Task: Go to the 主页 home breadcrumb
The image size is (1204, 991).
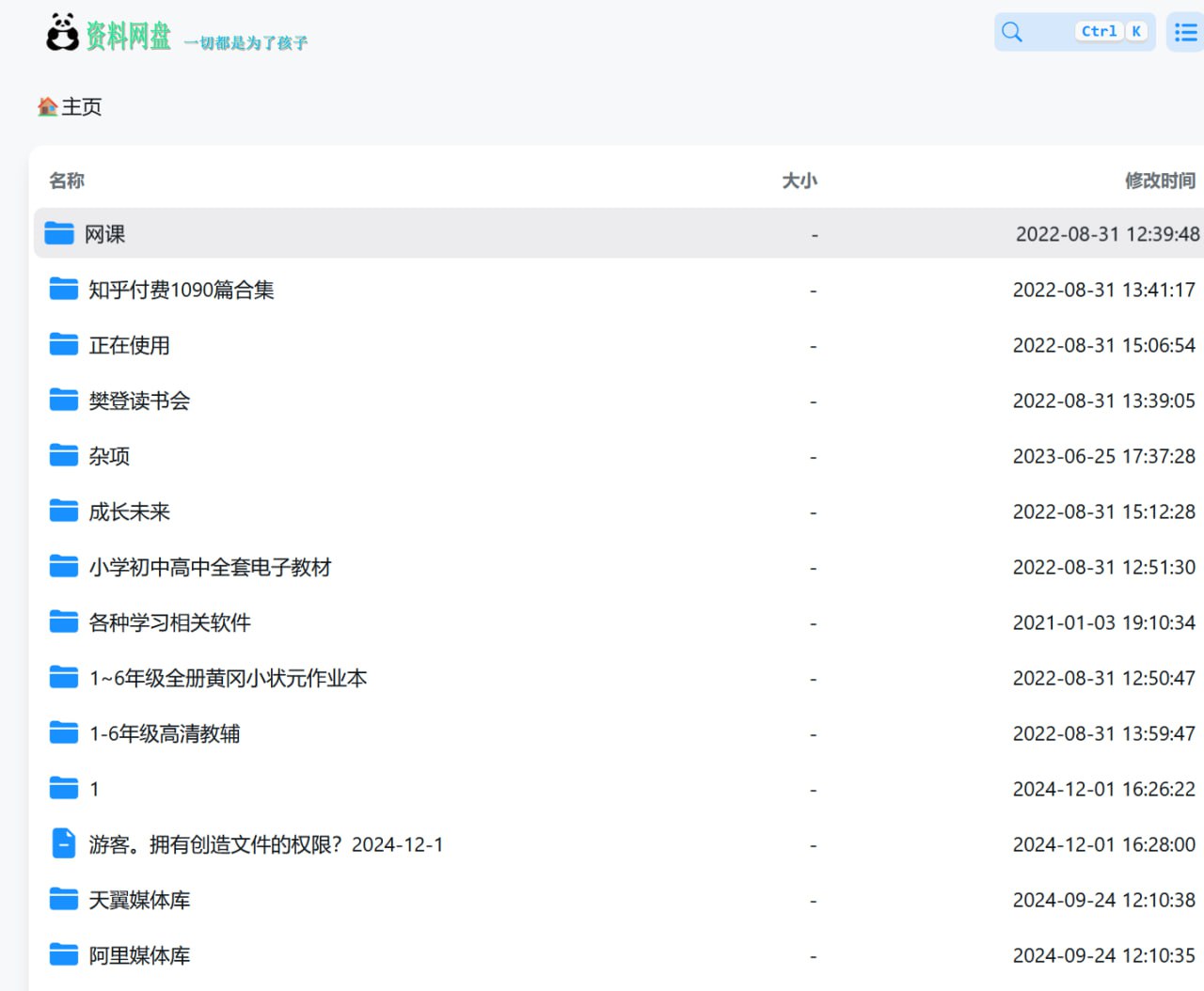Action: click(x=81, y=107)
